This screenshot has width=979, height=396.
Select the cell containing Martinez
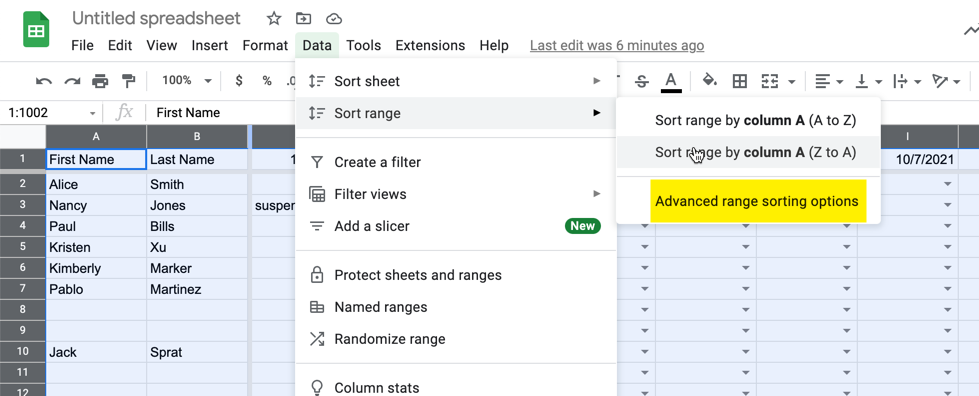[x=197, y=289]
